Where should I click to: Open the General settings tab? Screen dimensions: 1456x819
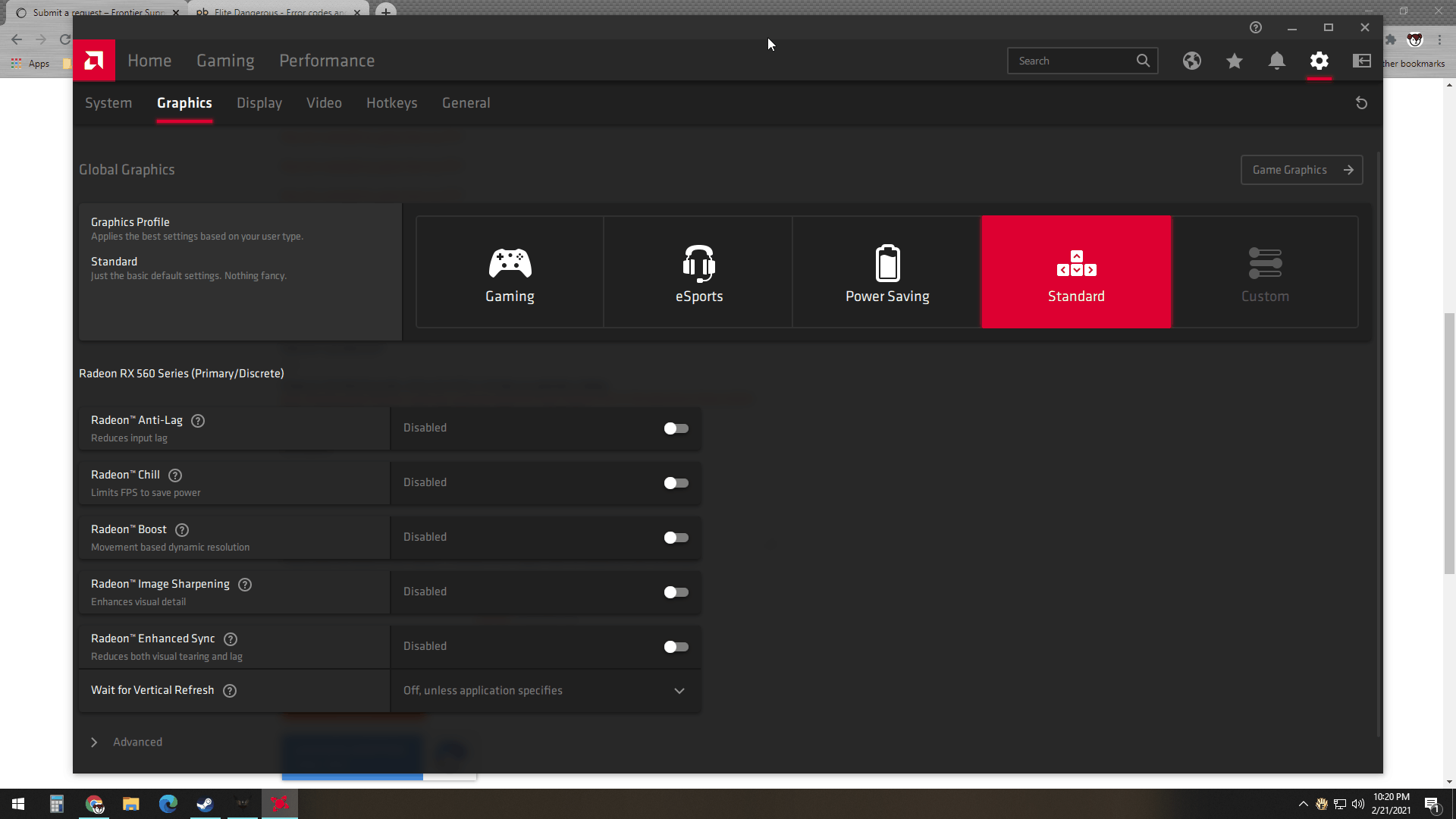pyautogui.click(x=466, y=103)
